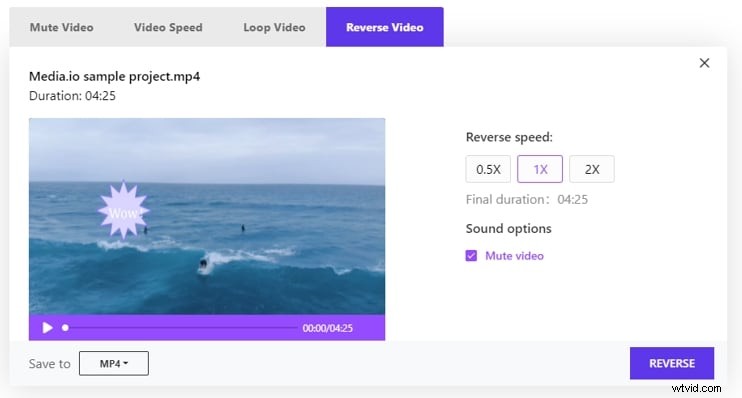The image size is (742, 398).
Task: Open the Video Speed tab
Action: [168, 27]
